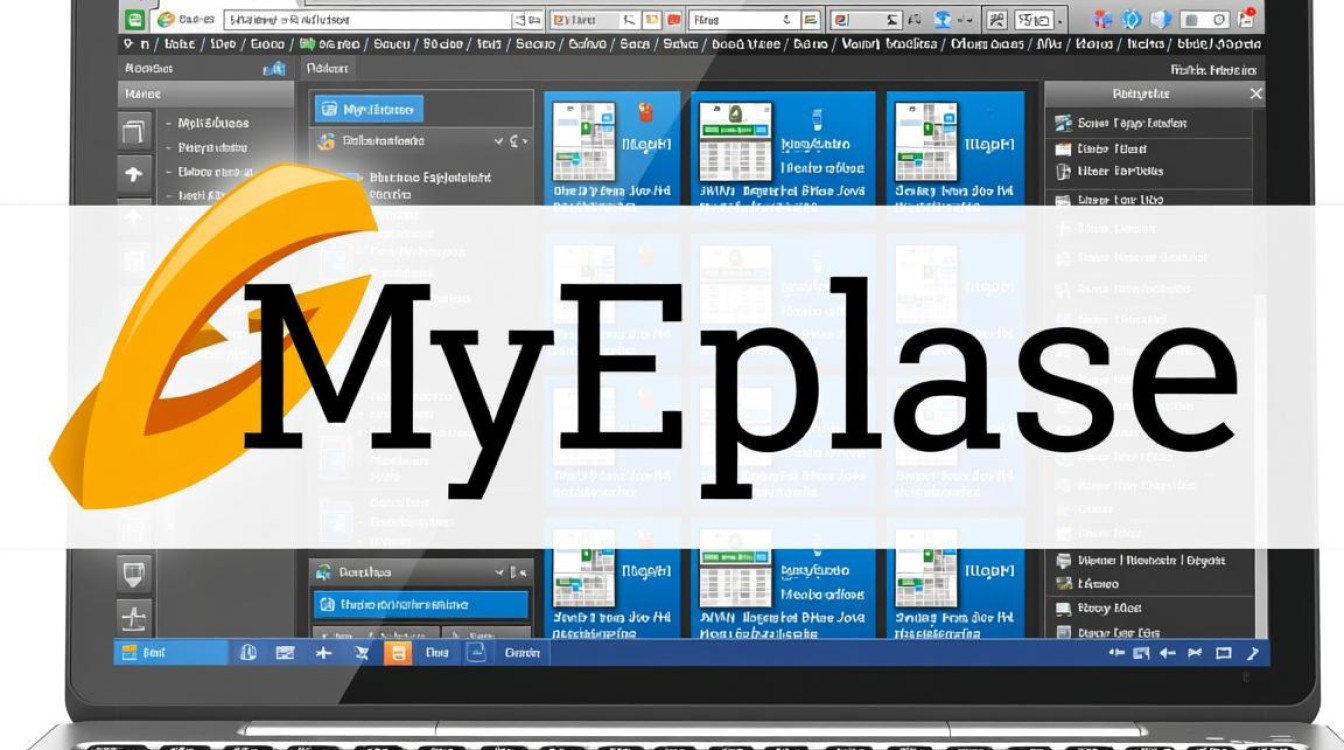The width and height of the screenshot is (1344, 750).
Task: Click the plus icon in the bottom taskbar
Action: coord(322,653)
